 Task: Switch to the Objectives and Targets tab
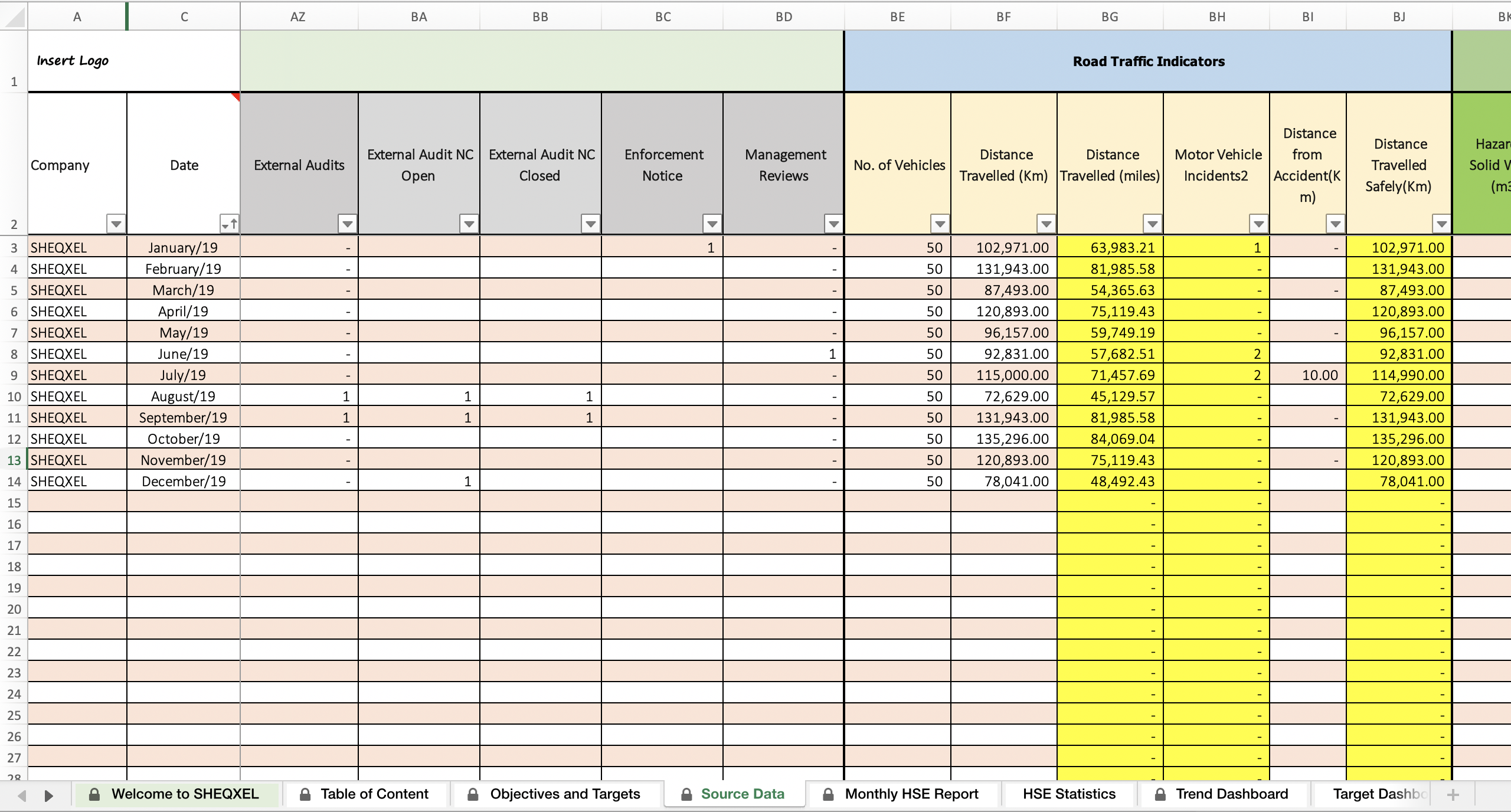(x=564, y=794)
